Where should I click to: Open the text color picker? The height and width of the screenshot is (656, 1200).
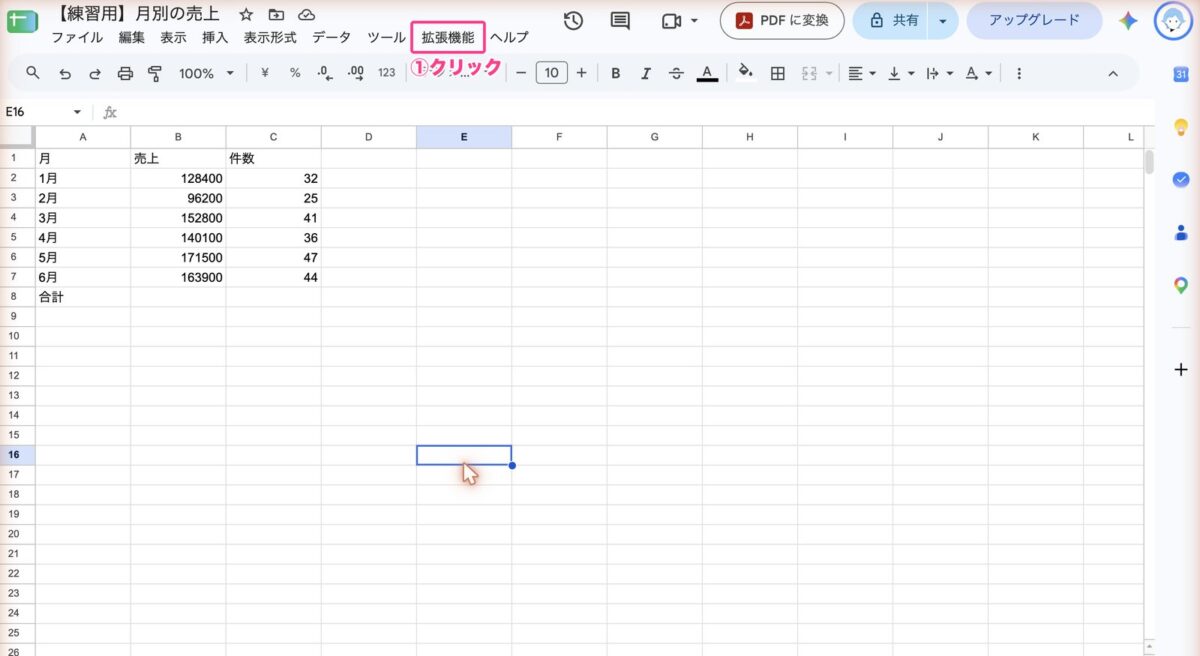point(707,73)
